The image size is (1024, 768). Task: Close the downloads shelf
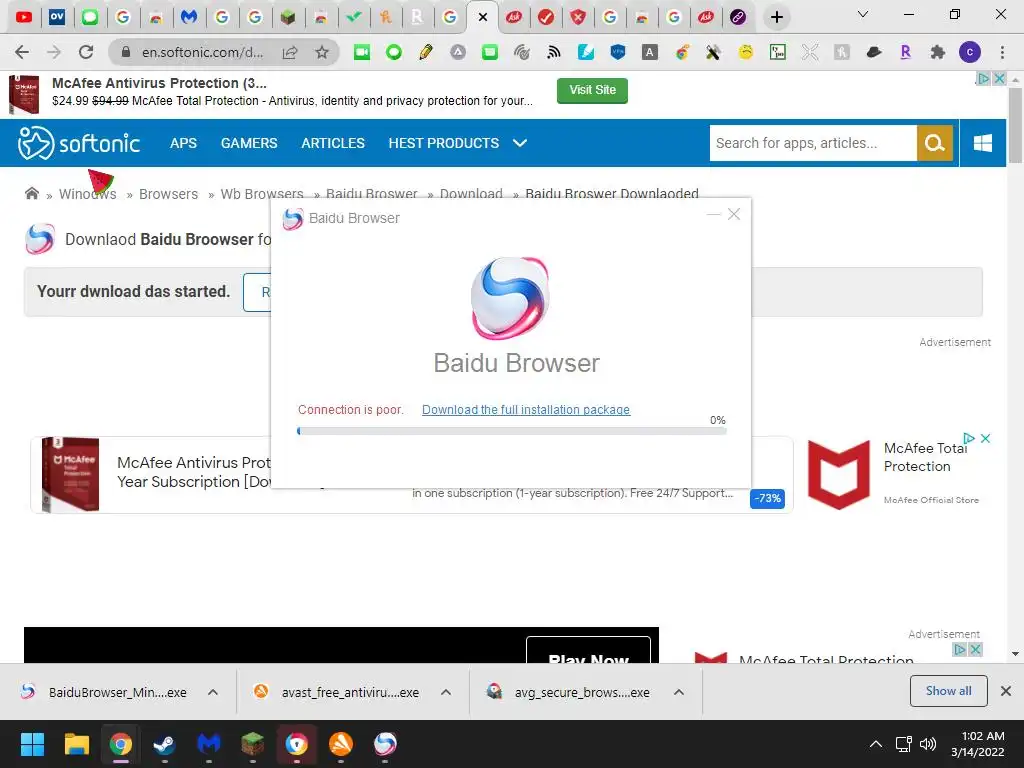(1006, 691)
